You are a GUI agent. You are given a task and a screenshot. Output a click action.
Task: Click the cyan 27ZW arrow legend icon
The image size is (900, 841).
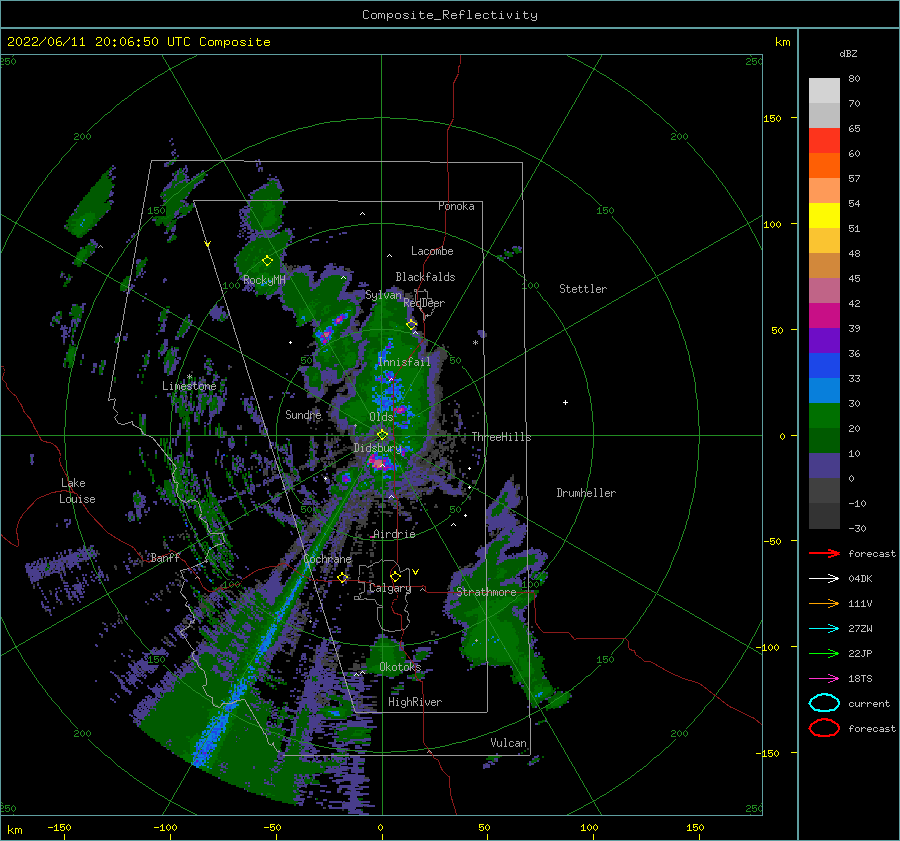click(x=824, y=629)
